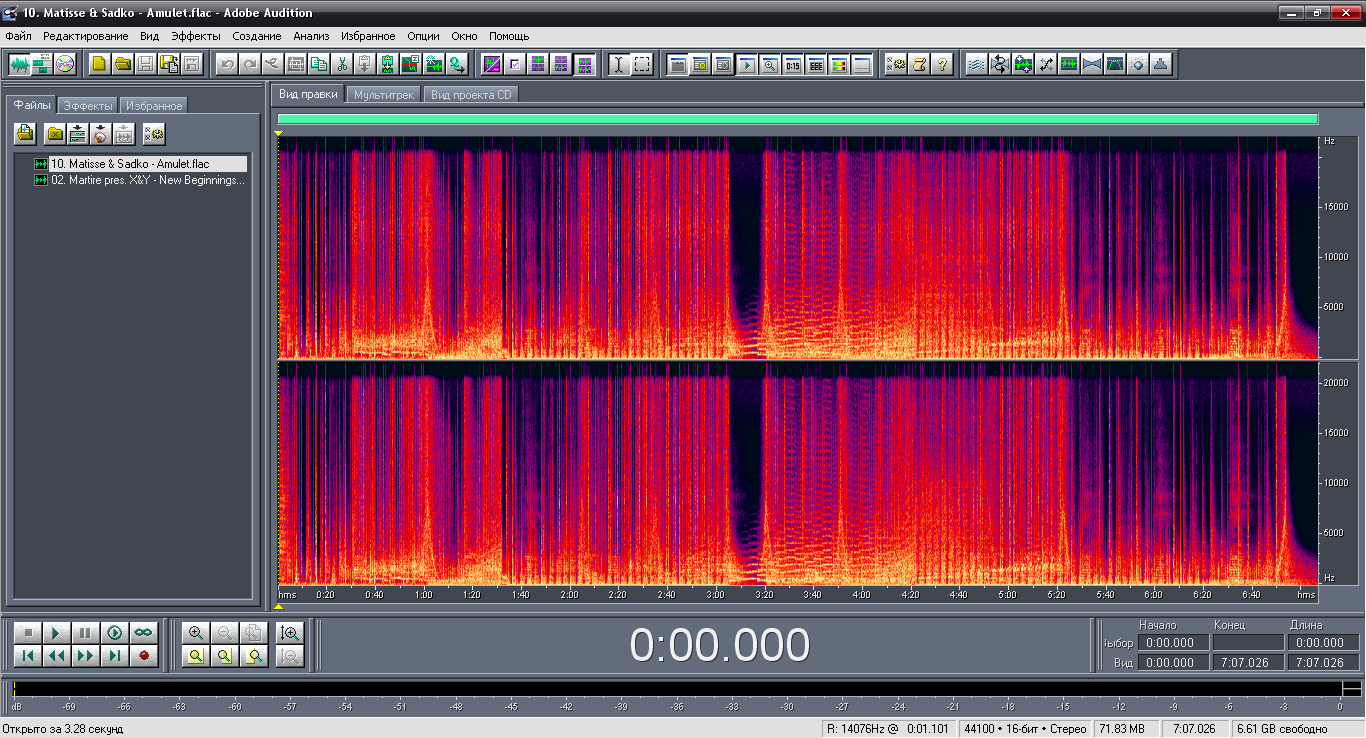Open the Избранное panel tab

click(154, 105)
